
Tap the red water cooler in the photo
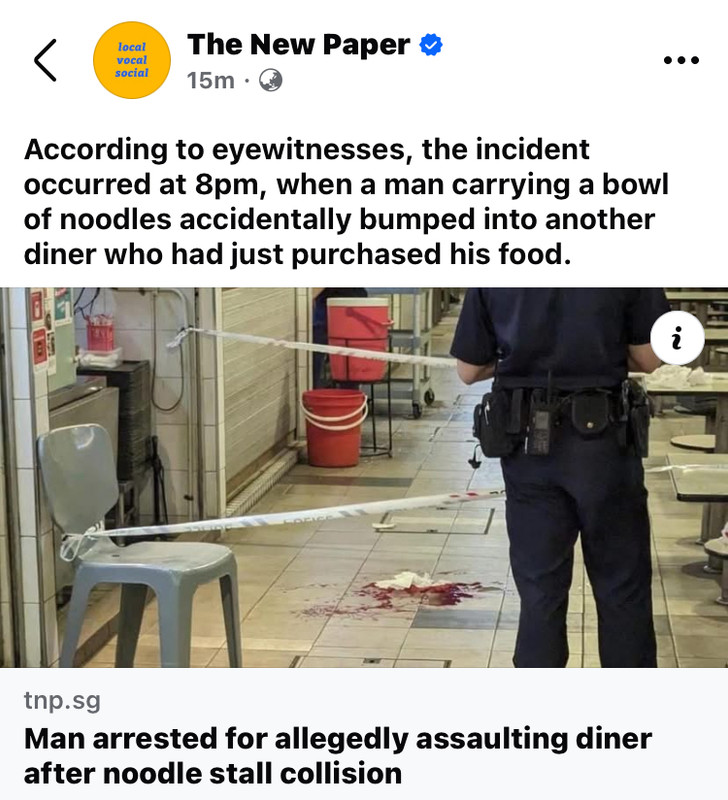(358, 339)
